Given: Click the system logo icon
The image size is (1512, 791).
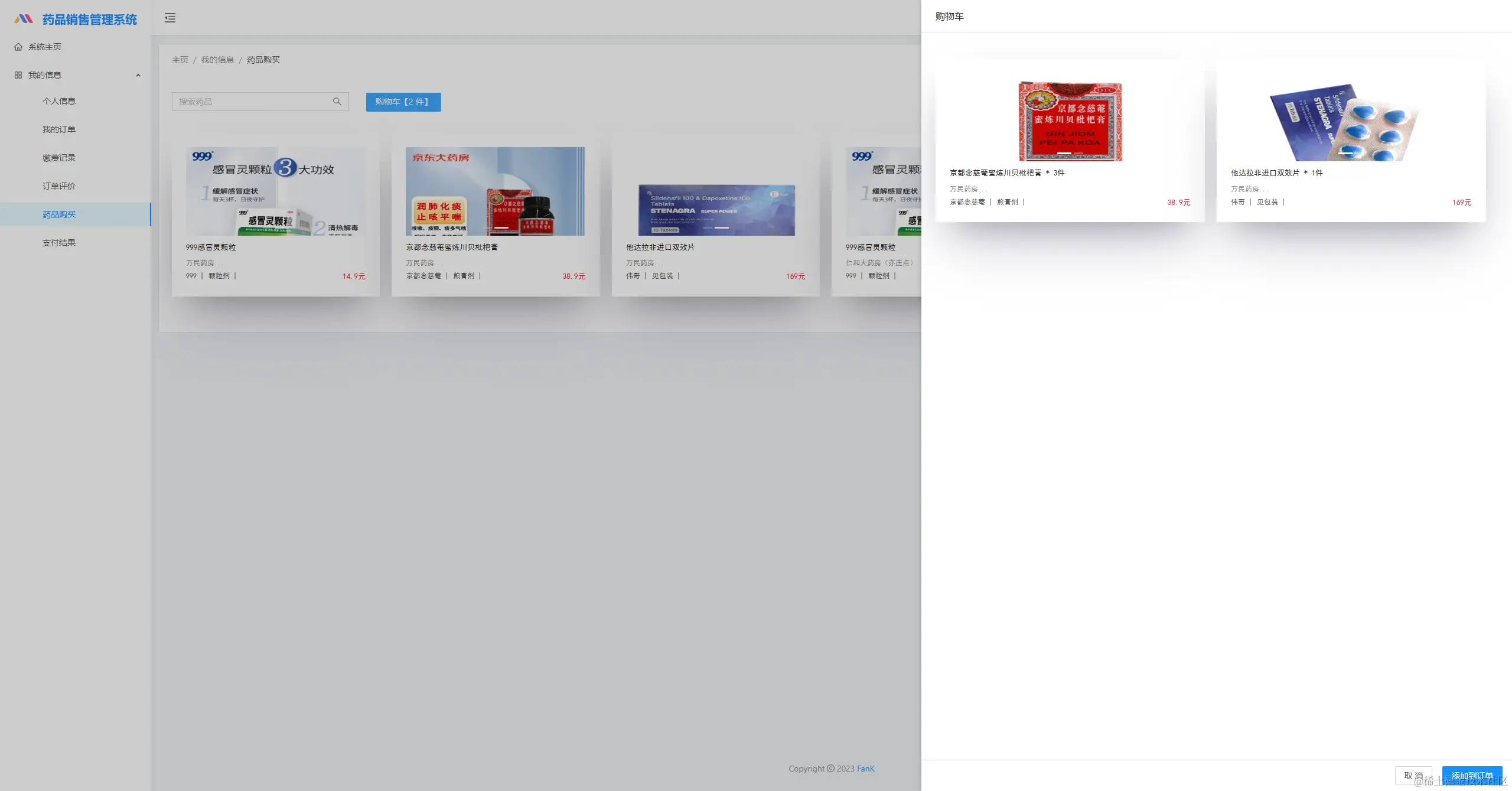Looking at the screenshot, I should tap(24, 19).
